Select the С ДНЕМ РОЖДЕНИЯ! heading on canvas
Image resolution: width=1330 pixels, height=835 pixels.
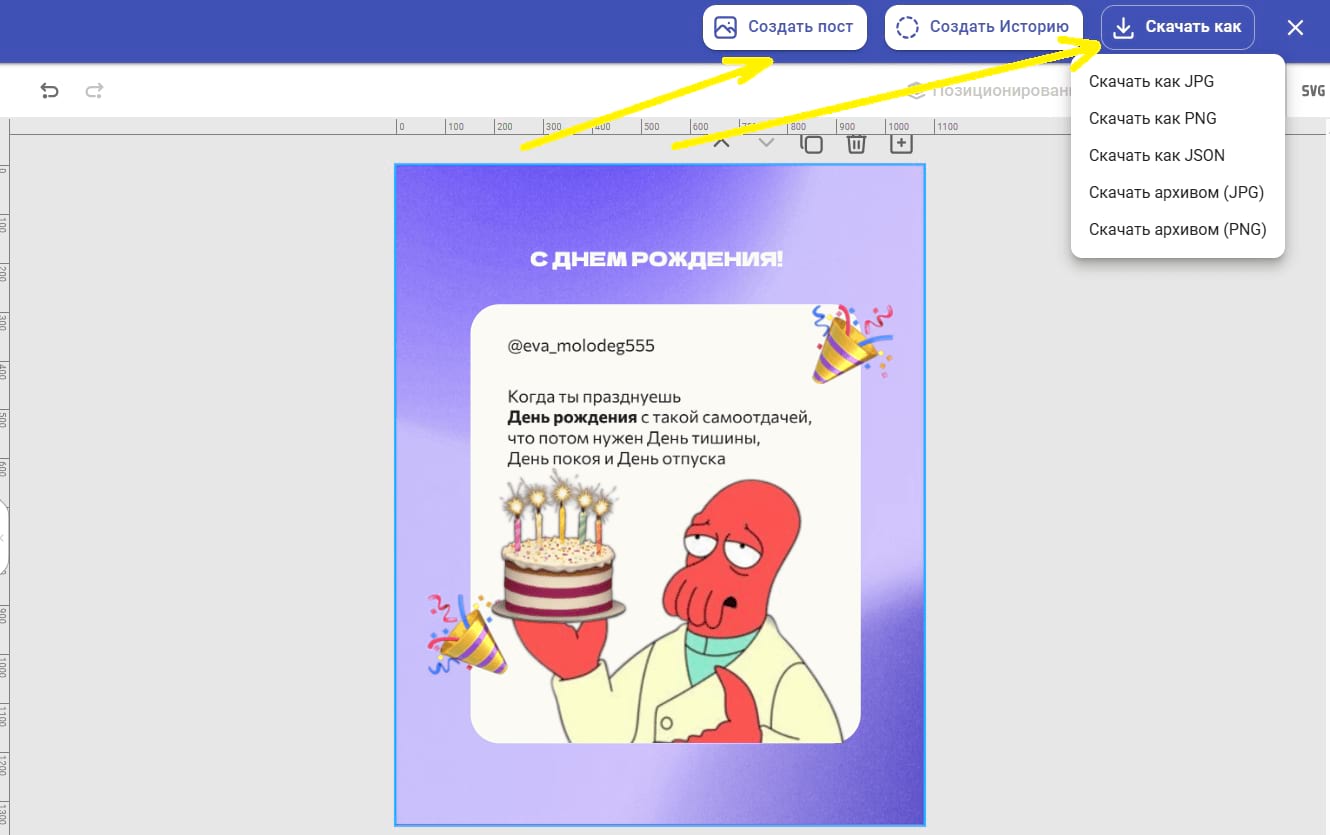[656, 260]
